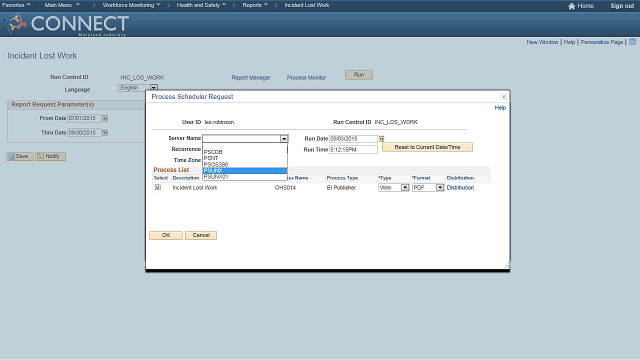This screenshot has width=640, height=360.
Task: Open the Main Menu
Action: [x=62, y=5]
